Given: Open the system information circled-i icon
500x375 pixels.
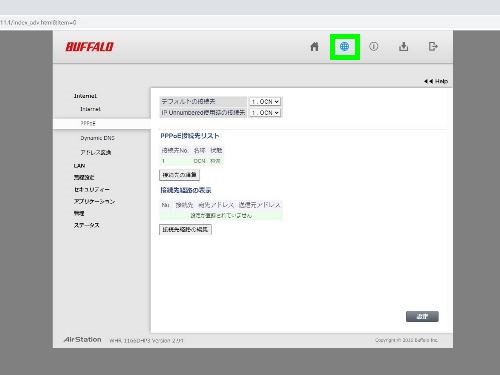Looking at the screenshot, I should coord(374,47).
